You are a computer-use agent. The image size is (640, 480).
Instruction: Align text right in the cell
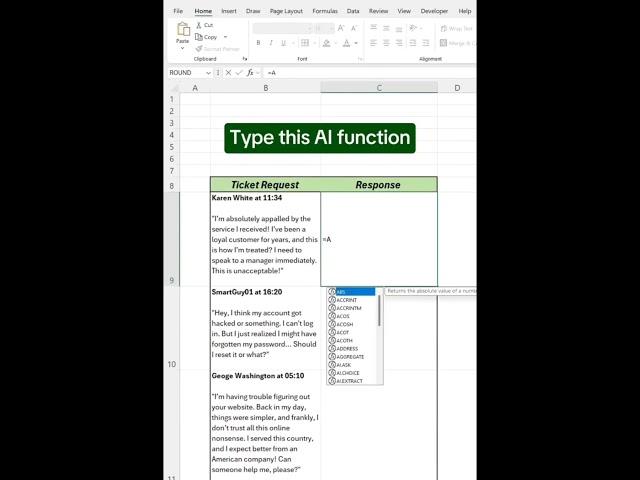click(x=399, y=43)
